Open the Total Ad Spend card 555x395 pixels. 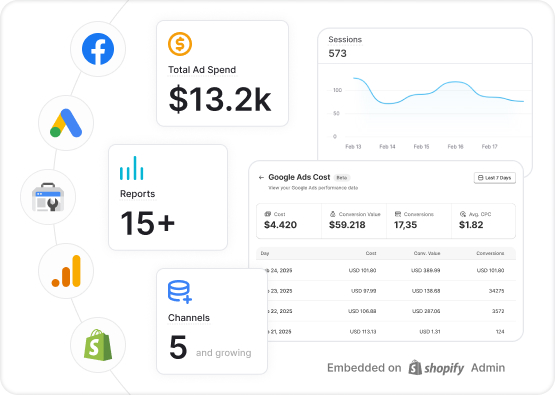tap(222, 73)
